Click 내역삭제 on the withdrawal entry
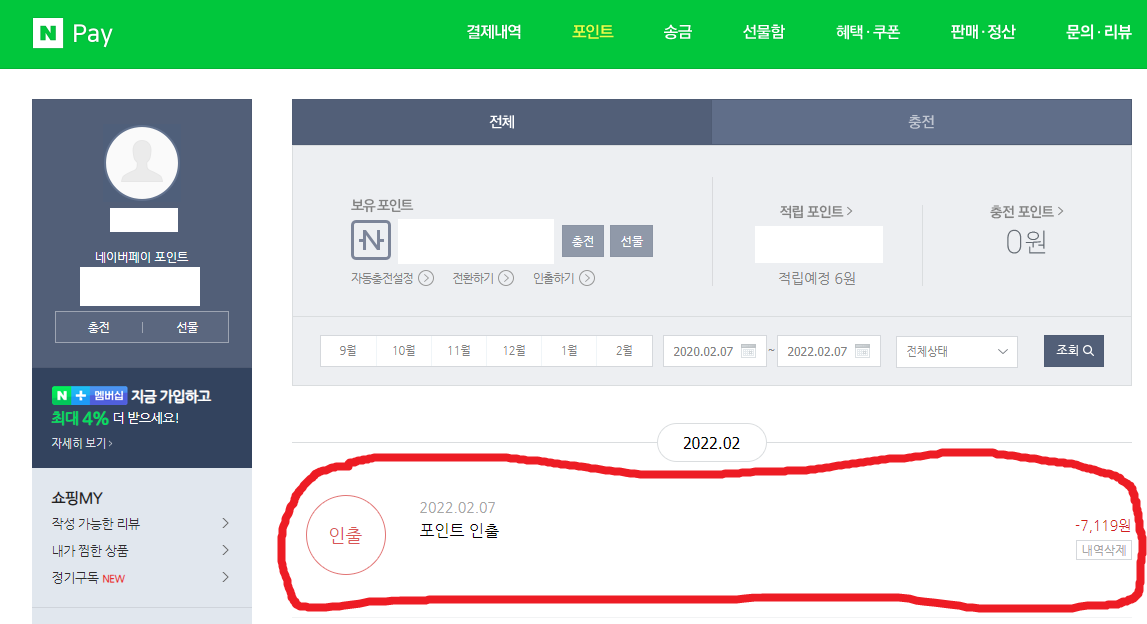Screen dimensions: 1147x624 coord(1104,550)
